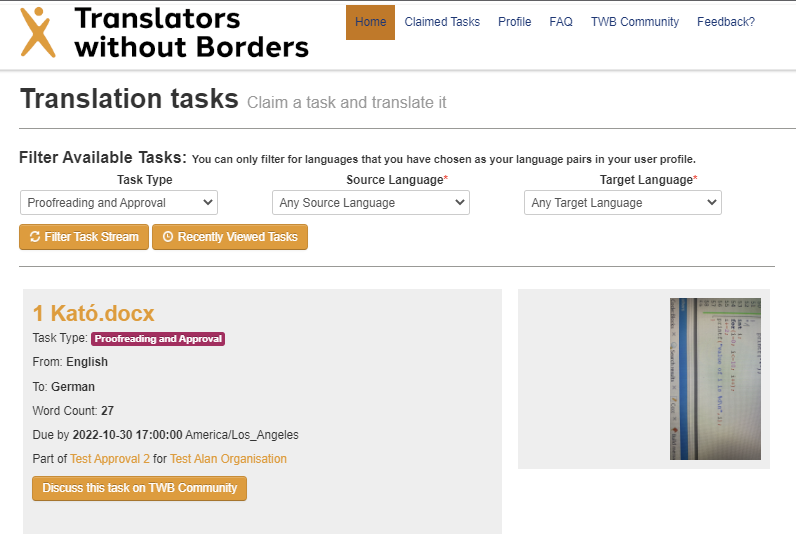Viewport: 796px width, 535px height.
Task: Open the Profile menu item
Action: point(515,22)
